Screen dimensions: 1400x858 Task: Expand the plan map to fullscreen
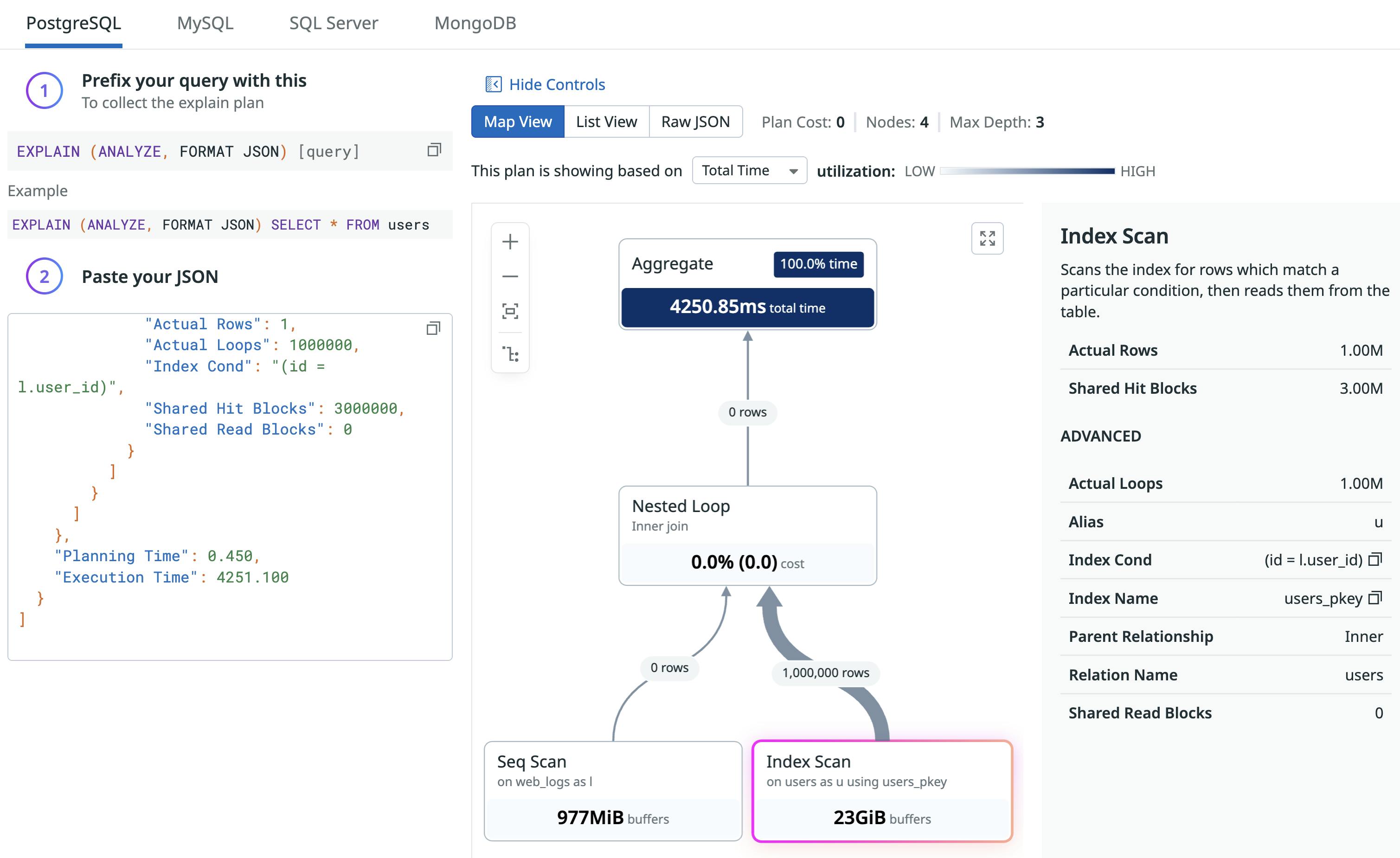[987, 239]
